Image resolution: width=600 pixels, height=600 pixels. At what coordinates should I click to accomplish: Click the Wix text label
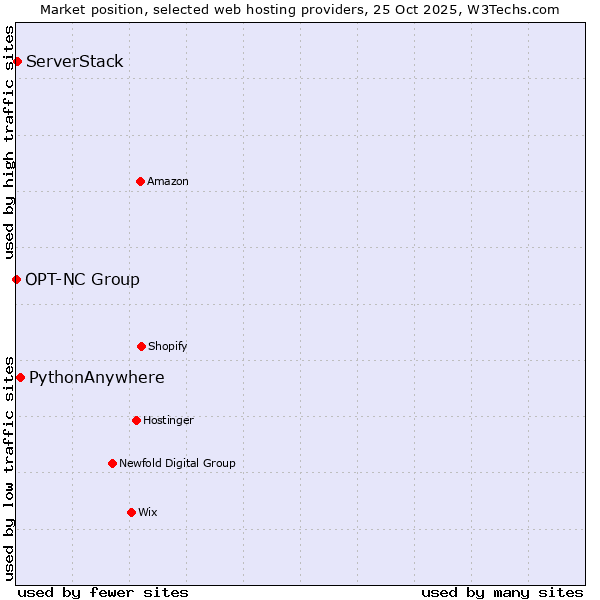coord(148,513)
